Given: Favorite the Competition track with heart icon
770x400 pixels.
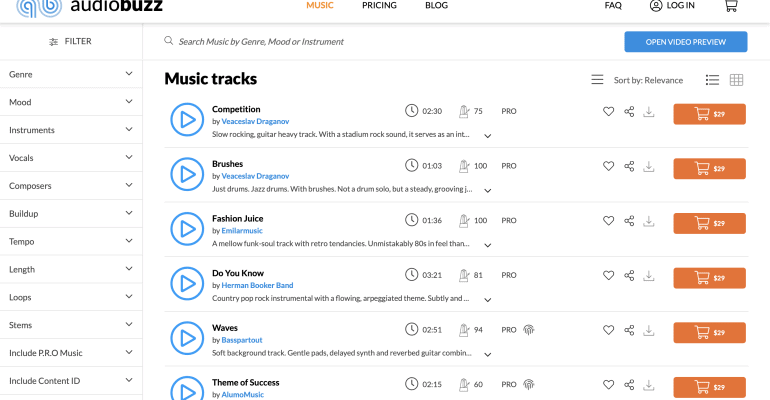Looking at the screenshot, I should [608, 111].
